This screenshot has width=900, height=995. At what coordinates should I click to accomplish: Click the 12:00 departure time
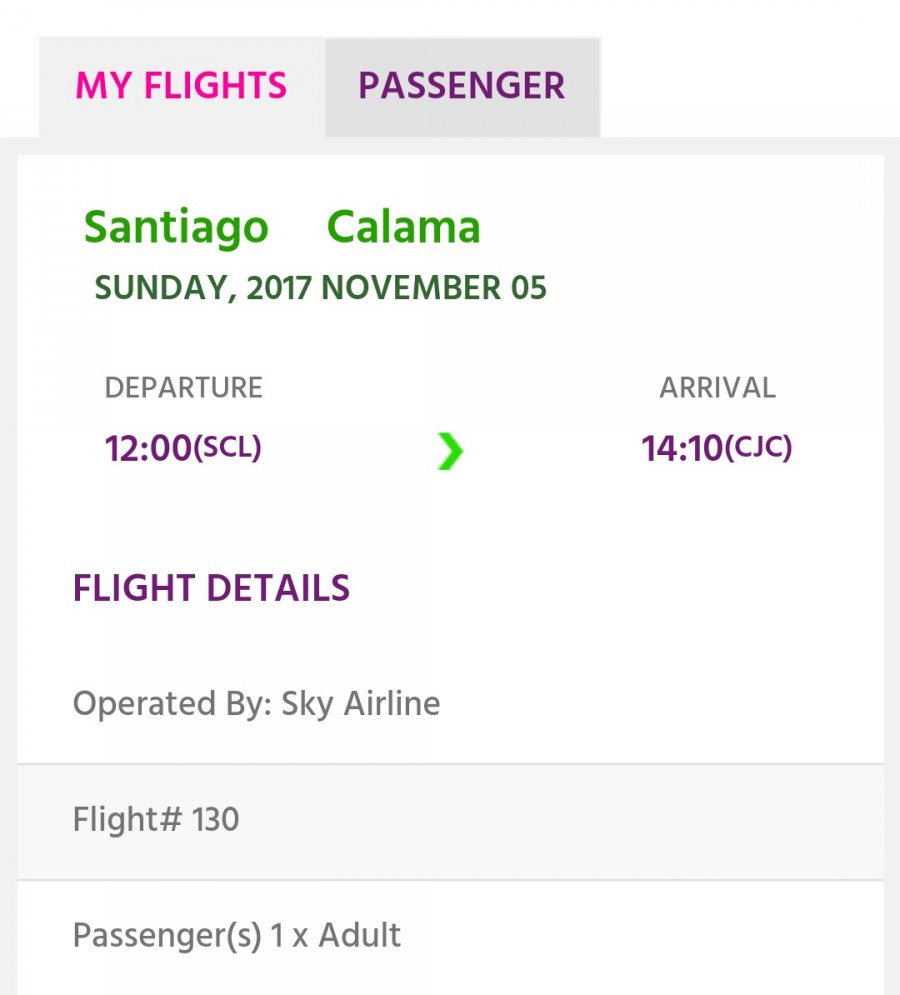click(148, 448)
